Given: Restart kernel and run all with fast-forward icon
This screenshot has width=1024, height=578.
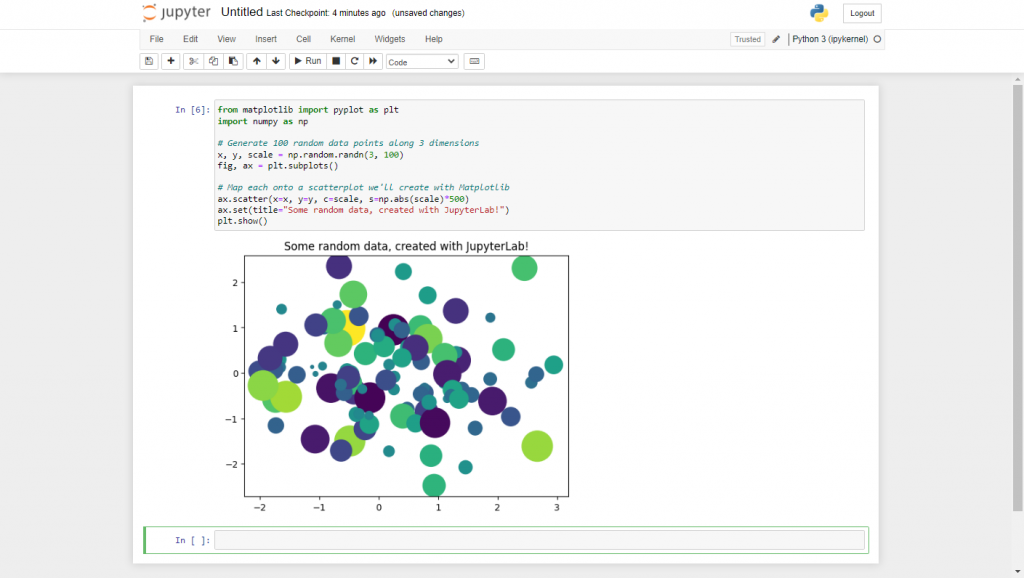Looking at the screenshot, I should 375,61.
